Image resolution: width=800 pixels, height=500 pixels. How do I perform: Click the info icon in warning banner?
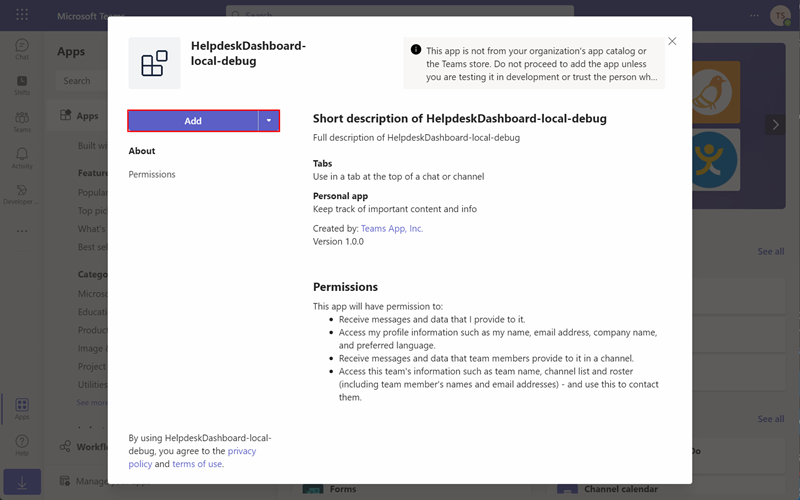(x=416, y=49)
